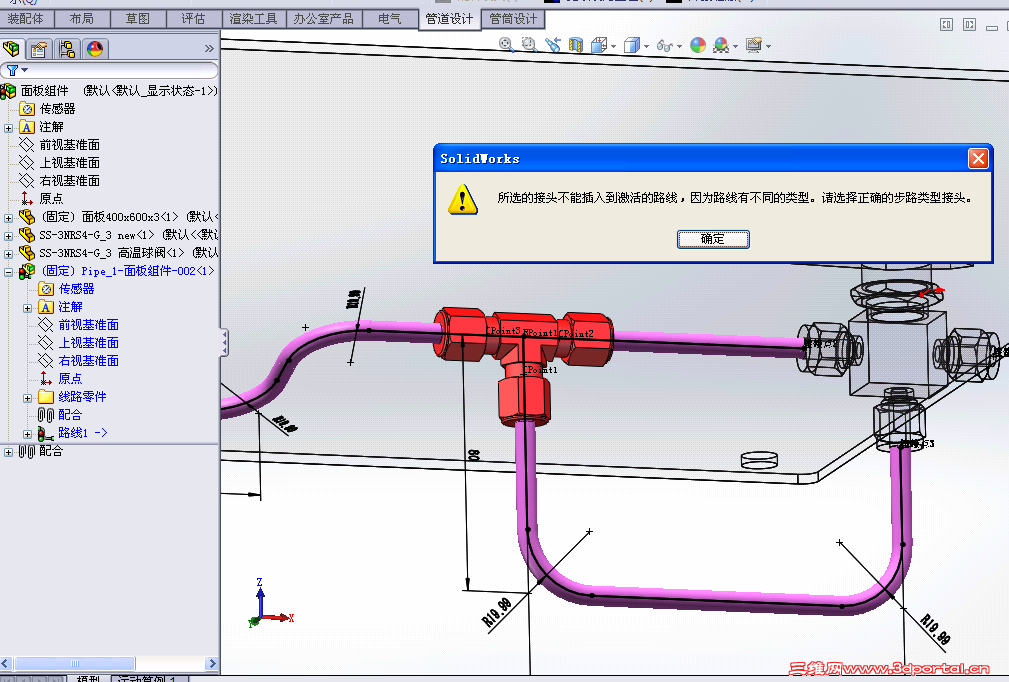Select top-level 原点 origin
The width and height of the screenshot is (1009, 682).
[51, 199]
